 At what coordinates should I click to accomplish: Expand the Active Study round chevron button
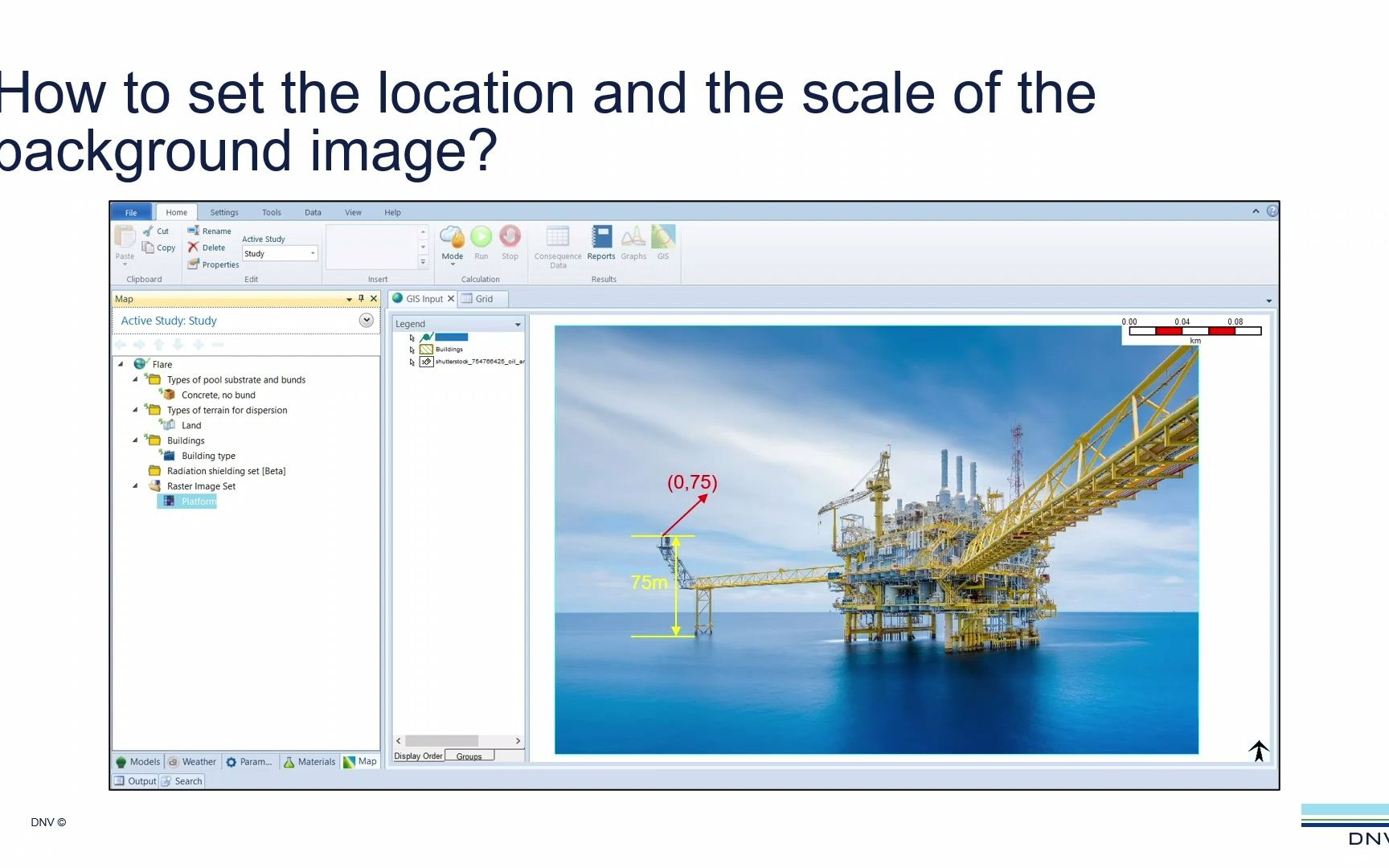(367, 320)
